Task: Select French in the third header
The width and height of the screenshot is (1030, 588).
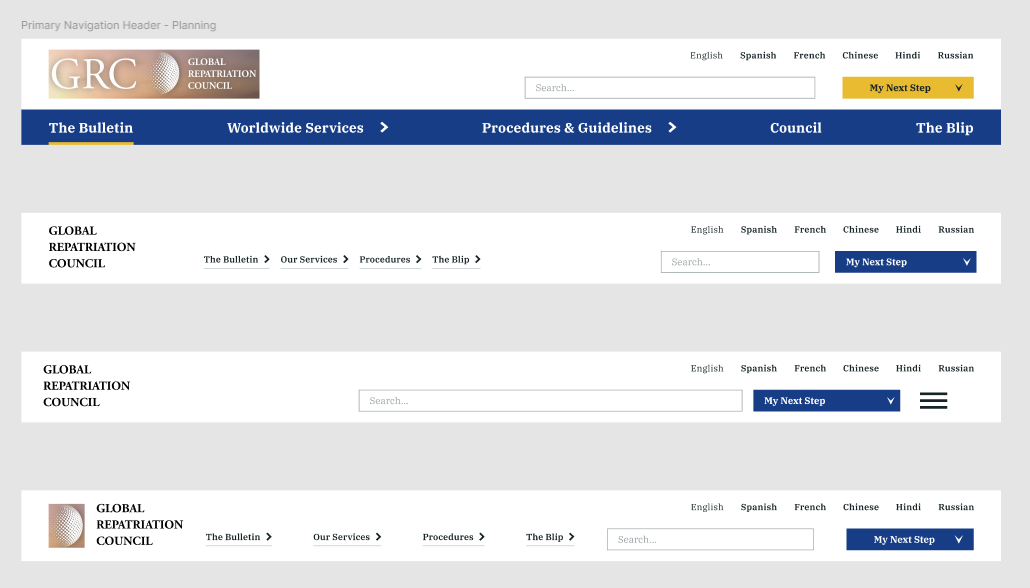Action: click(810, 368)
